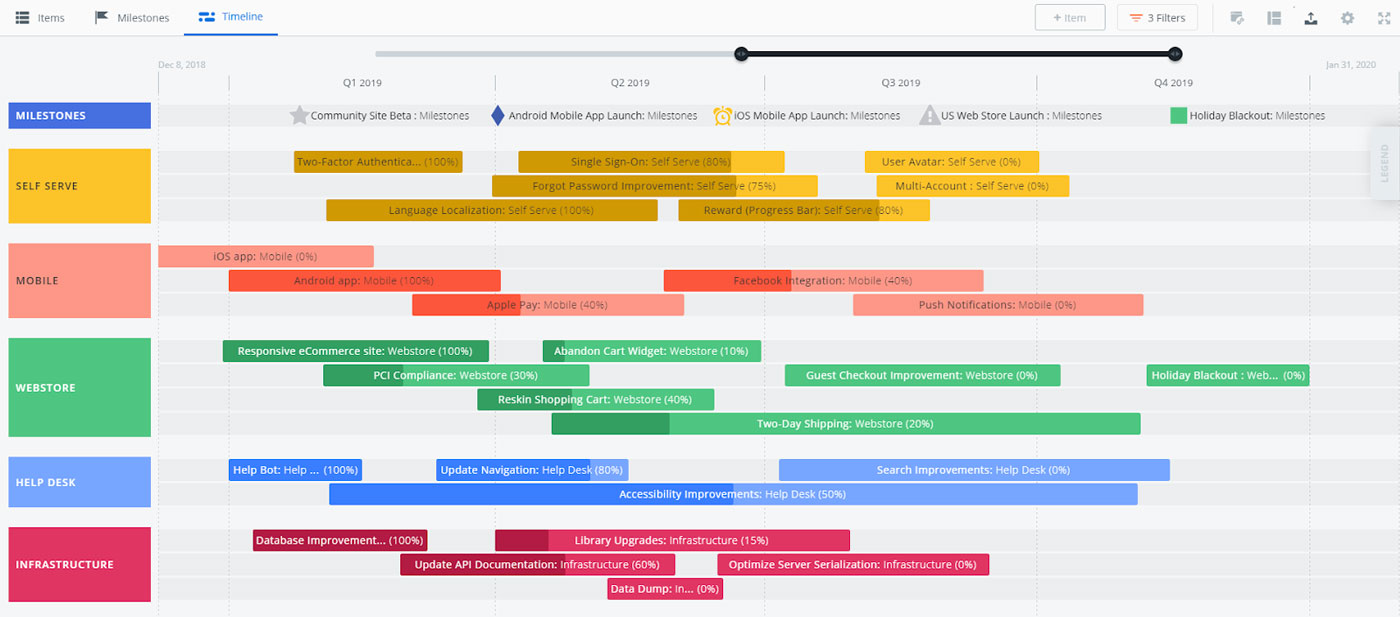Viewport: 1400px width, 617px height.
Task: Click the layout view icon in toolbar
Action: [1273, 18]
